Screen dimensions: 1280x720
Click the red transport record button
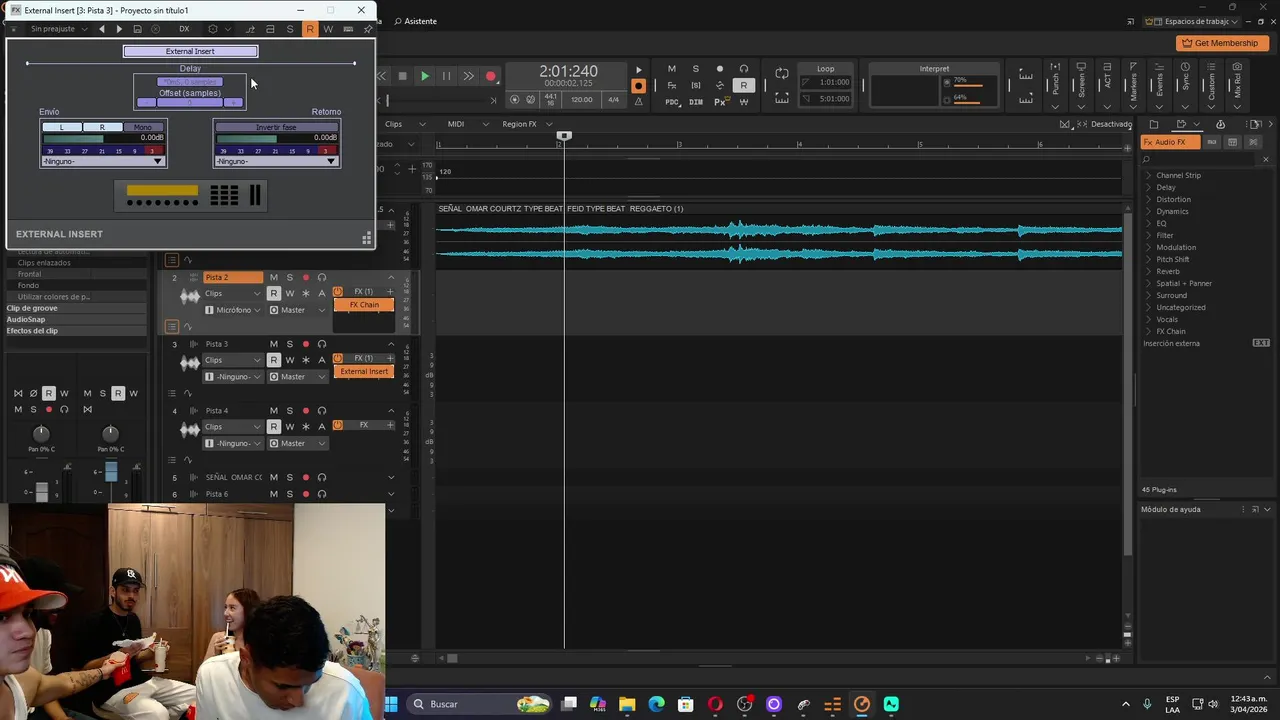tap(490, 76)
